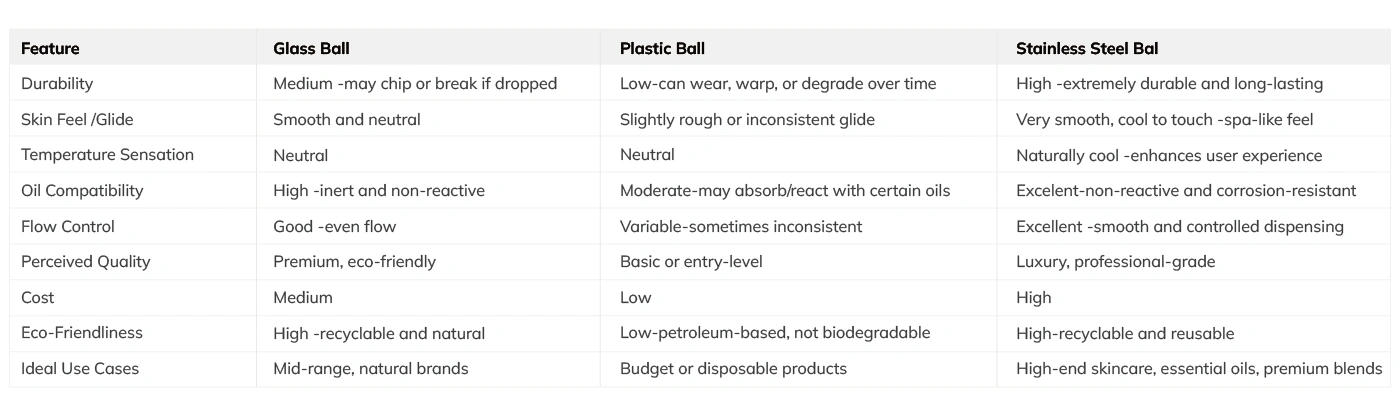Select the Eco-Friendliness row label
Screen dimensions: 1400x414
(82, 333)
